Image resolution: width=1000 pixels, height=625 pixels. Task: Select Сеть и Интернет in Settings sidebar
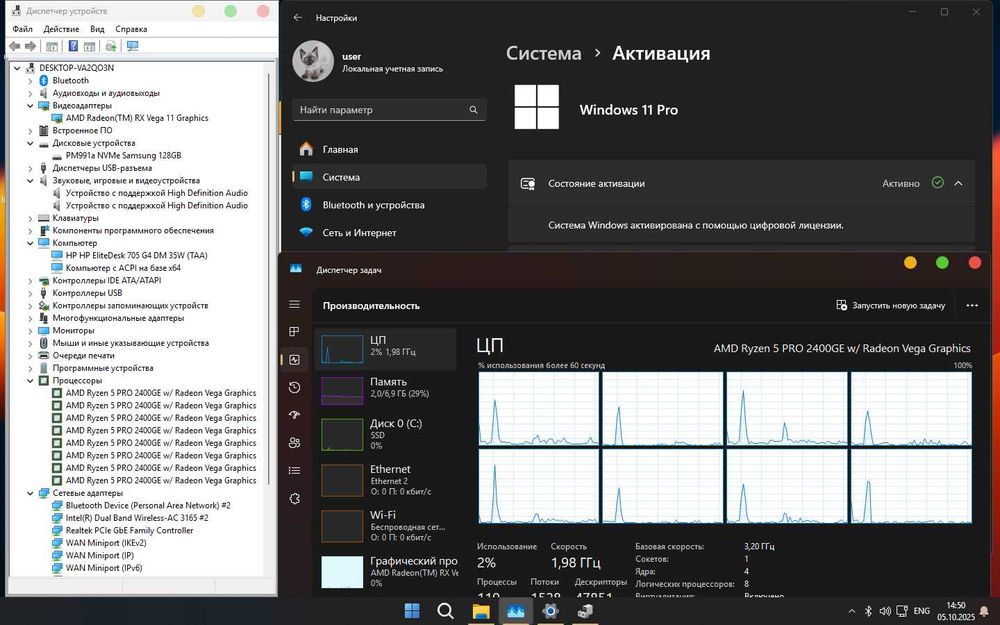tap(389, 233)
